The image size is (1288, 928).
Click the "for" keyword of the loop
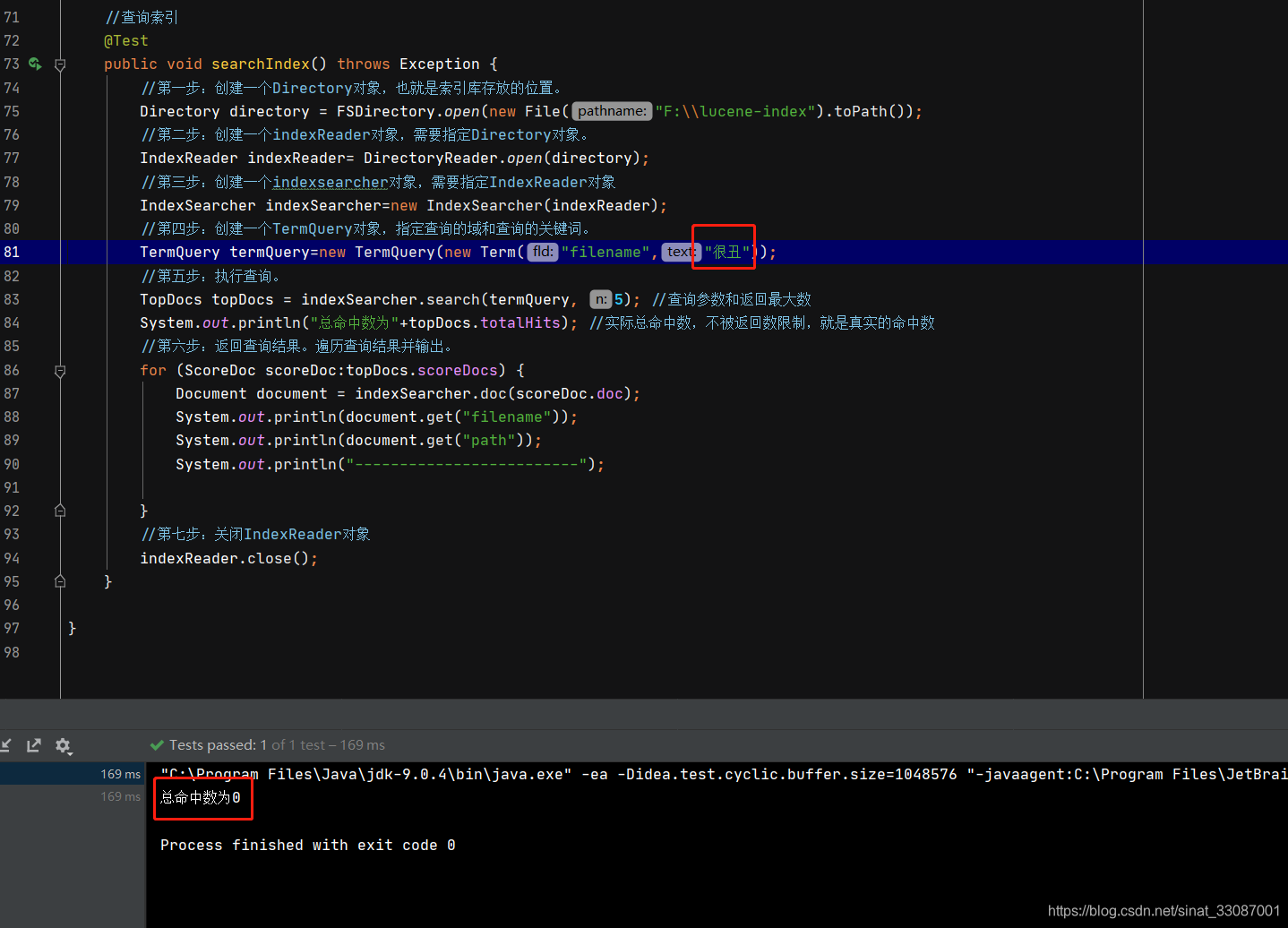[x=153, y=370]
